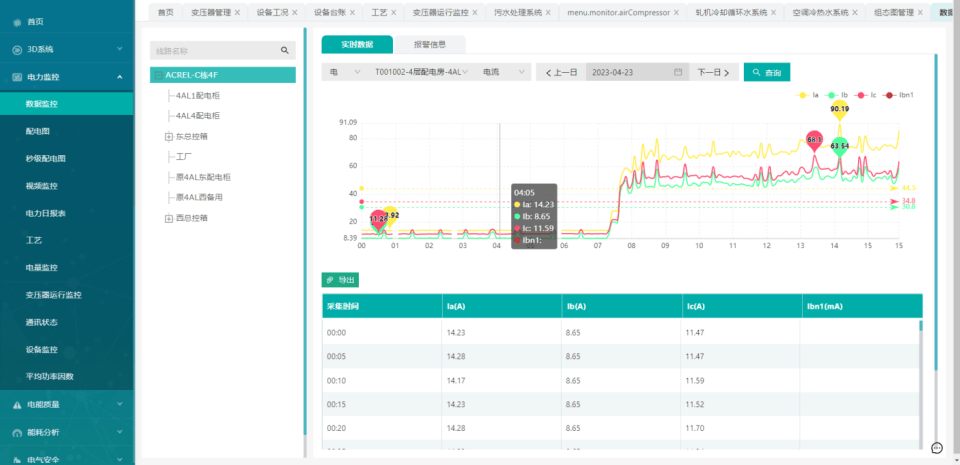Switch to the 实时数据 tab
This screenshot has width=960, height=465.
357,44
